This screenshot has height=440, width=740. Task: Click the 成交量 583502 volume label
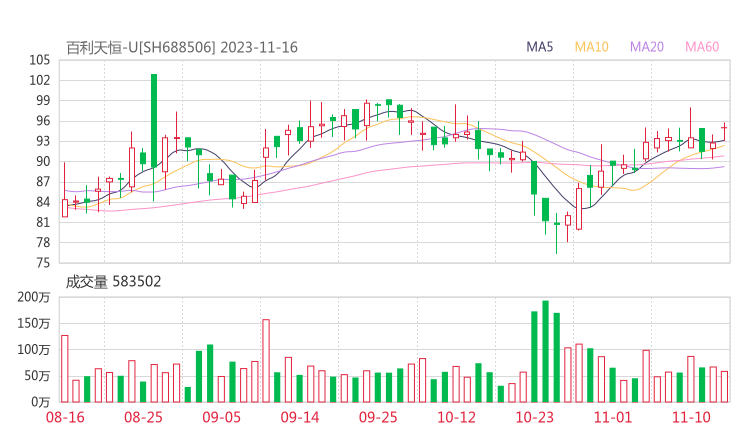click(x=113, y=282)
